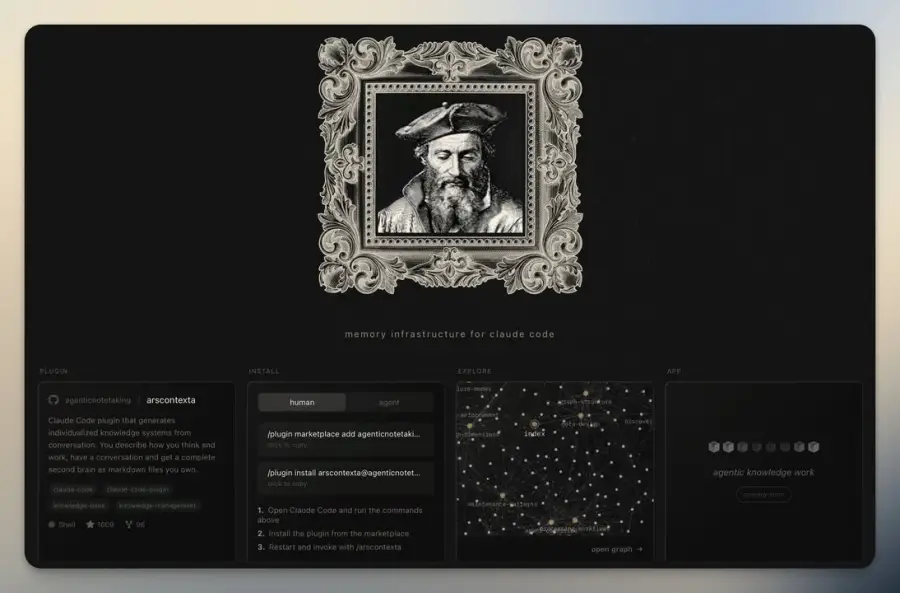Switch to the agent install tab

389,402
